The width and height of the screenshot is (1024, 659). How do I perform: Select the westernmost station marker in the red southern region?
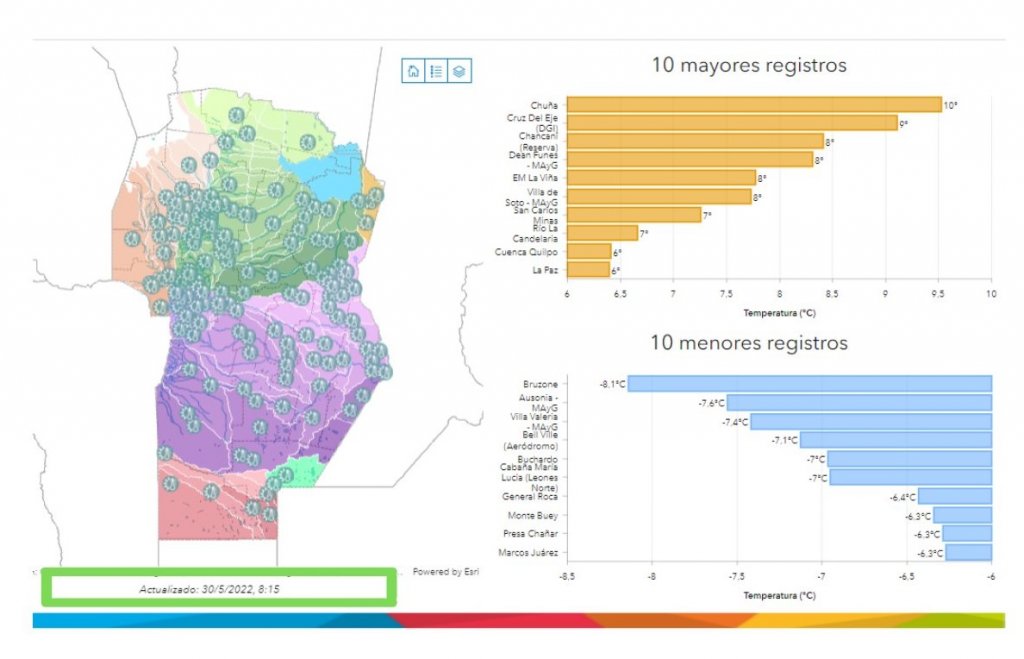(171, 484)
